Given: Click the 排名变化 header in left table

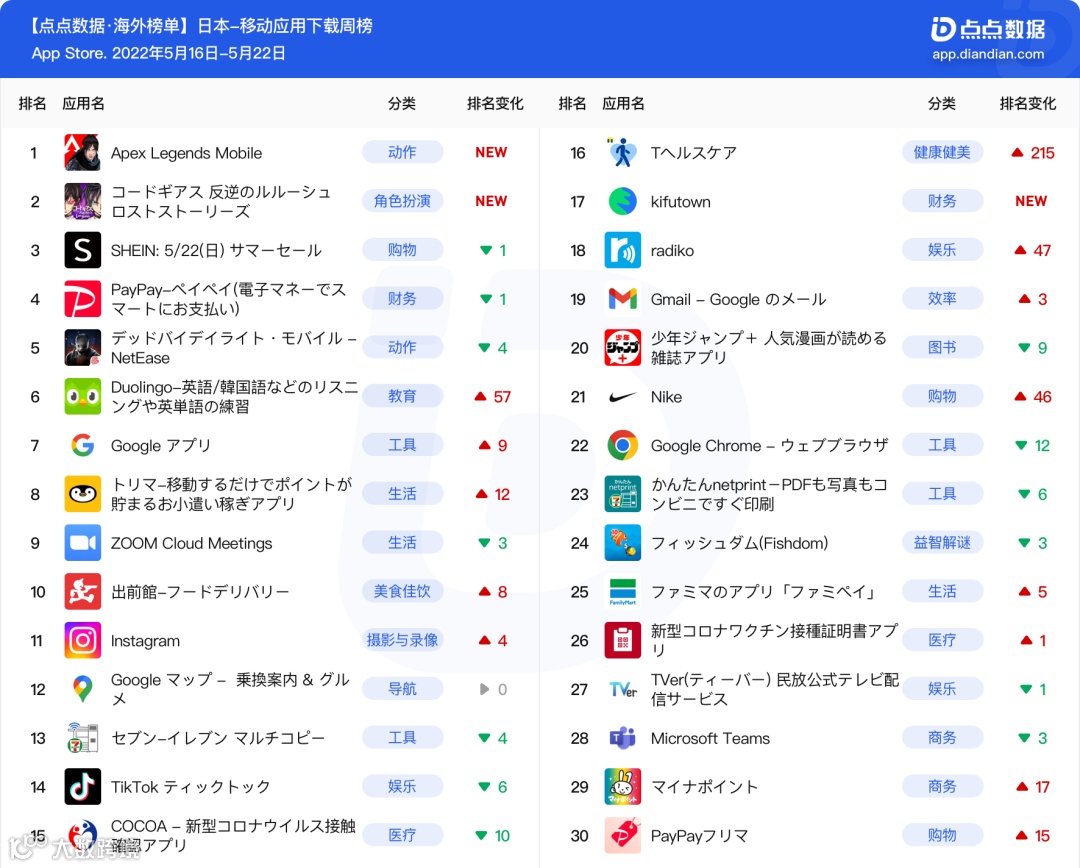Looking at the screenshot, I should coord(495,104).
